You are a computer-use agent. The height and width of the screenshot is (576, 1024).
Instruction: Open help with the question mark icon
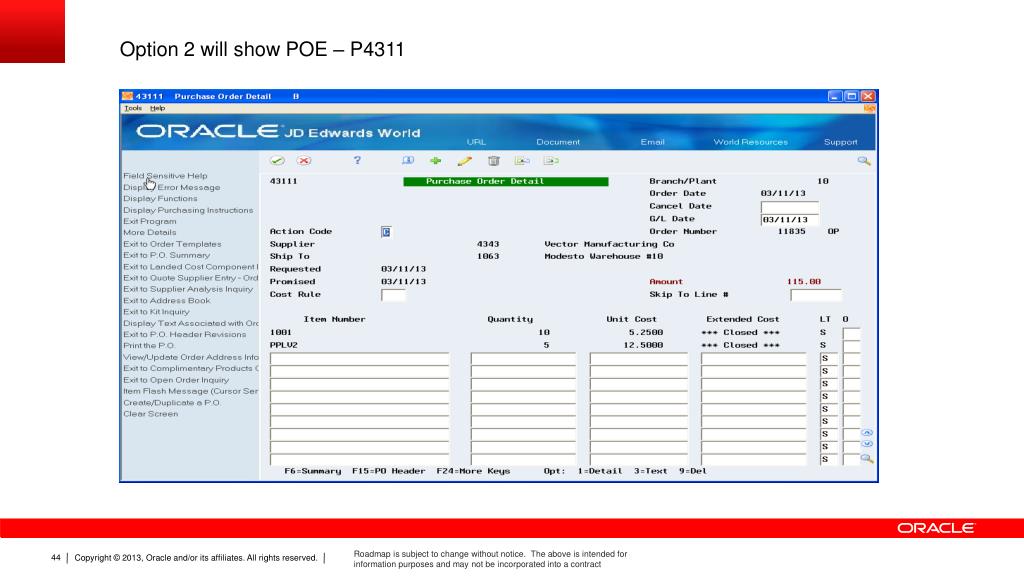point(357,160)
